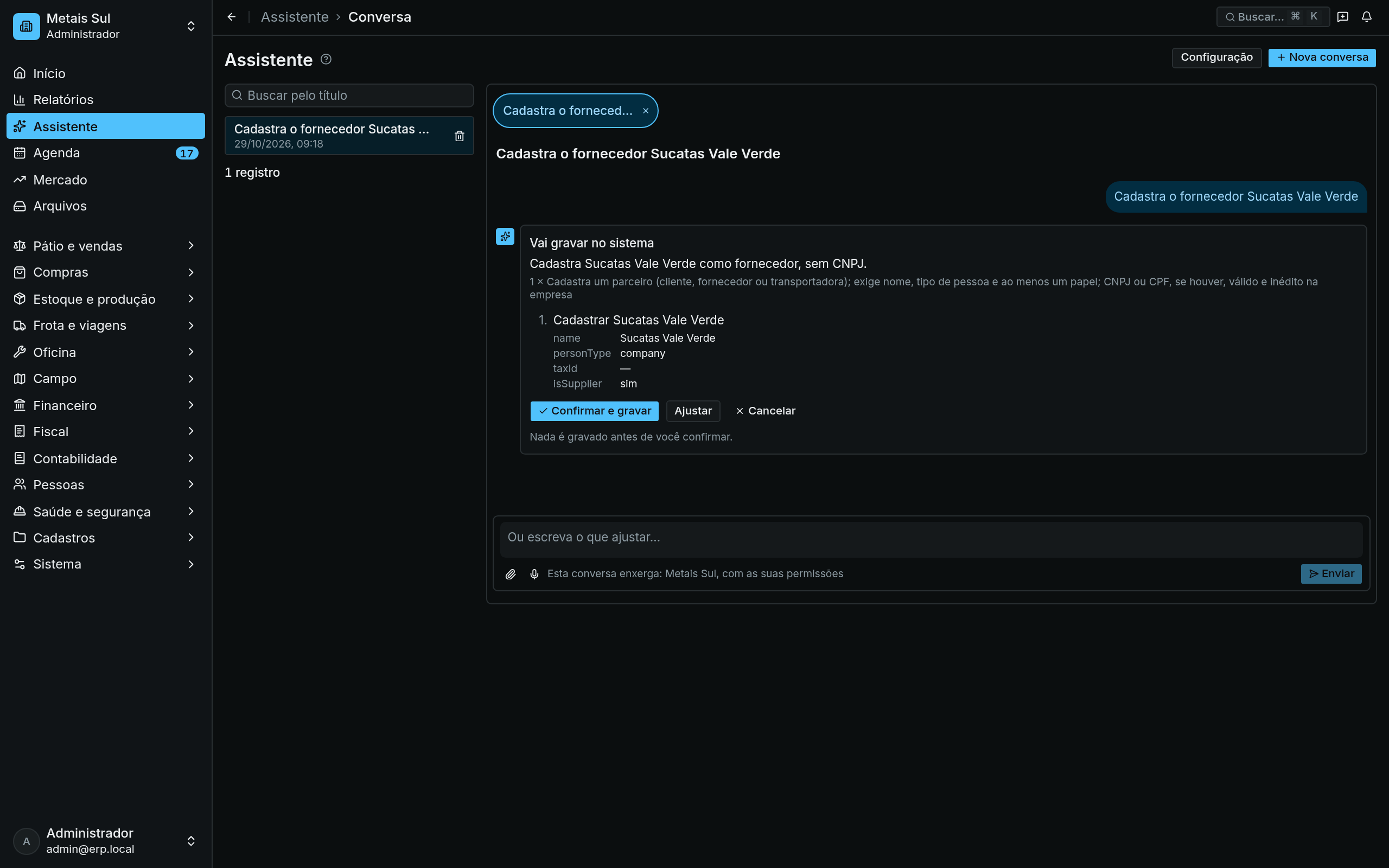1389x868 pixels.
Task: Click the help question mark icon beside Assistente
Action: (x=326, y=59)
